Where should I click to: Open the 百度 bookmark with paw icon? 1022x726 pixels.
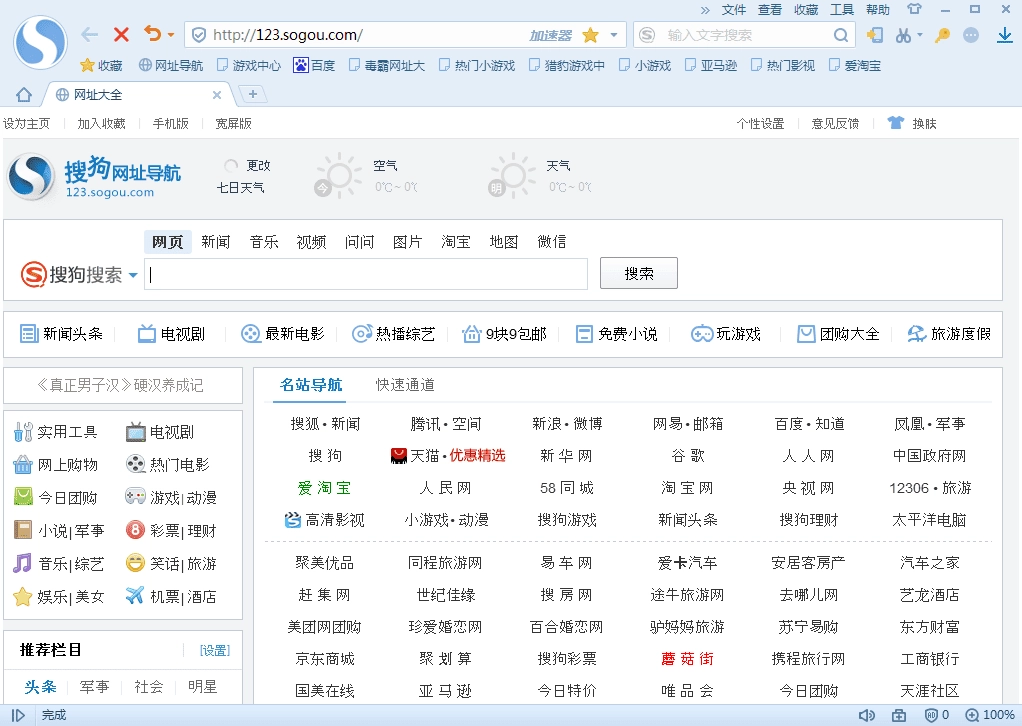point(314,65)
